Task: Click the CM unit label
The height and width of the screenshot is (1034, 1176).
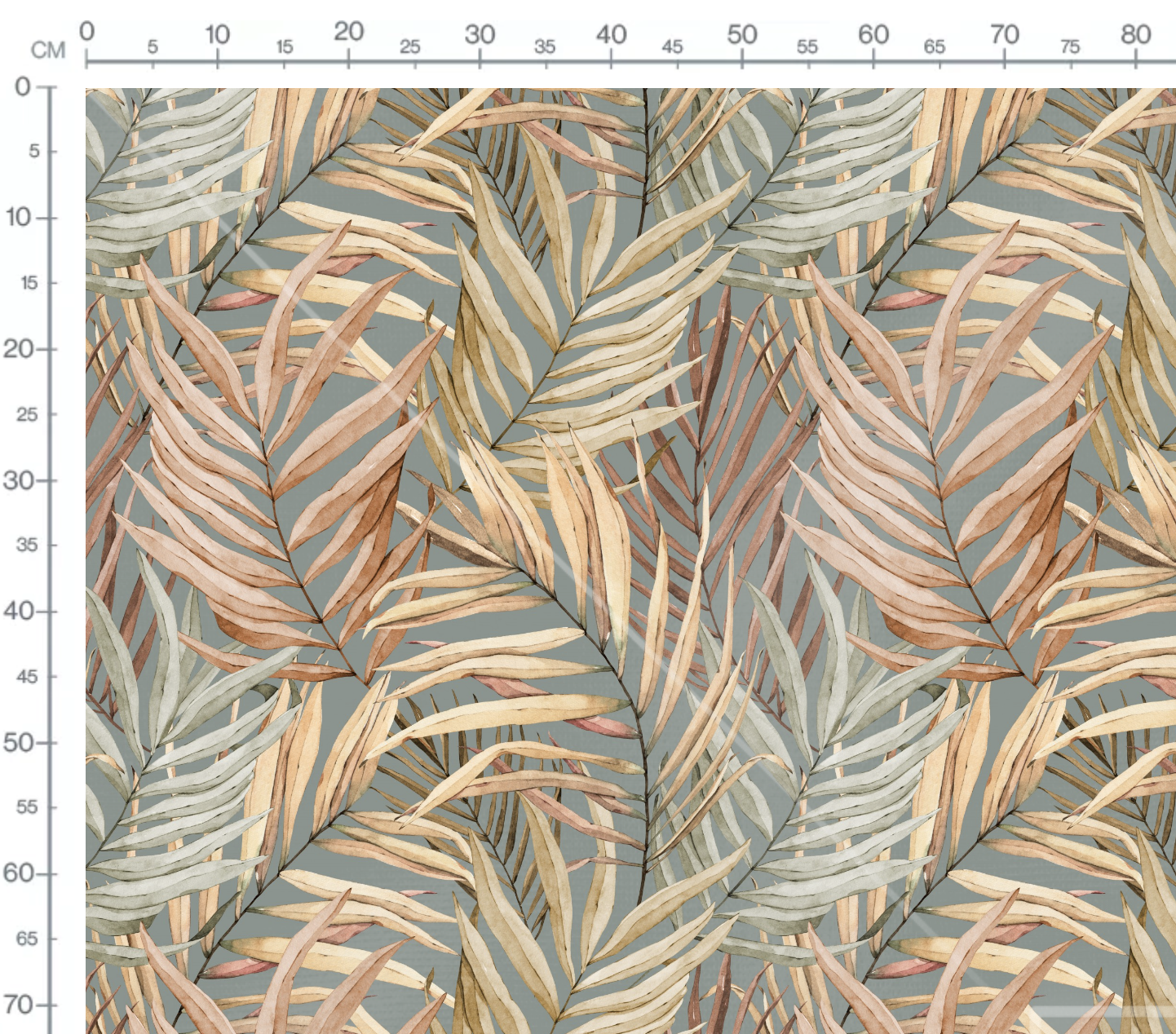Action: (x=48, y=51)
